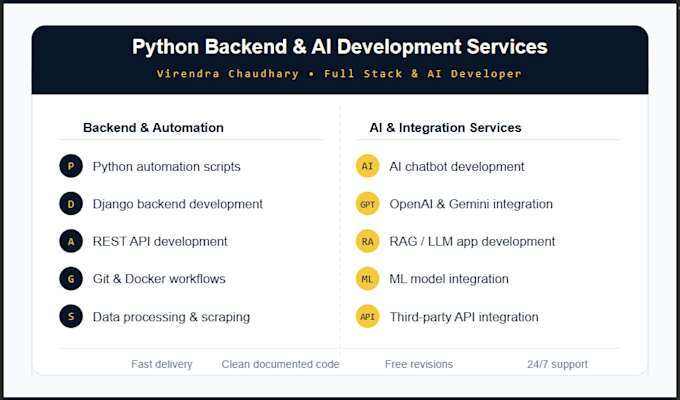The height and width of the screenshot is (400, 680).
Task: Select 'RAG / LLM app development' text
Action: click(472, 242)
